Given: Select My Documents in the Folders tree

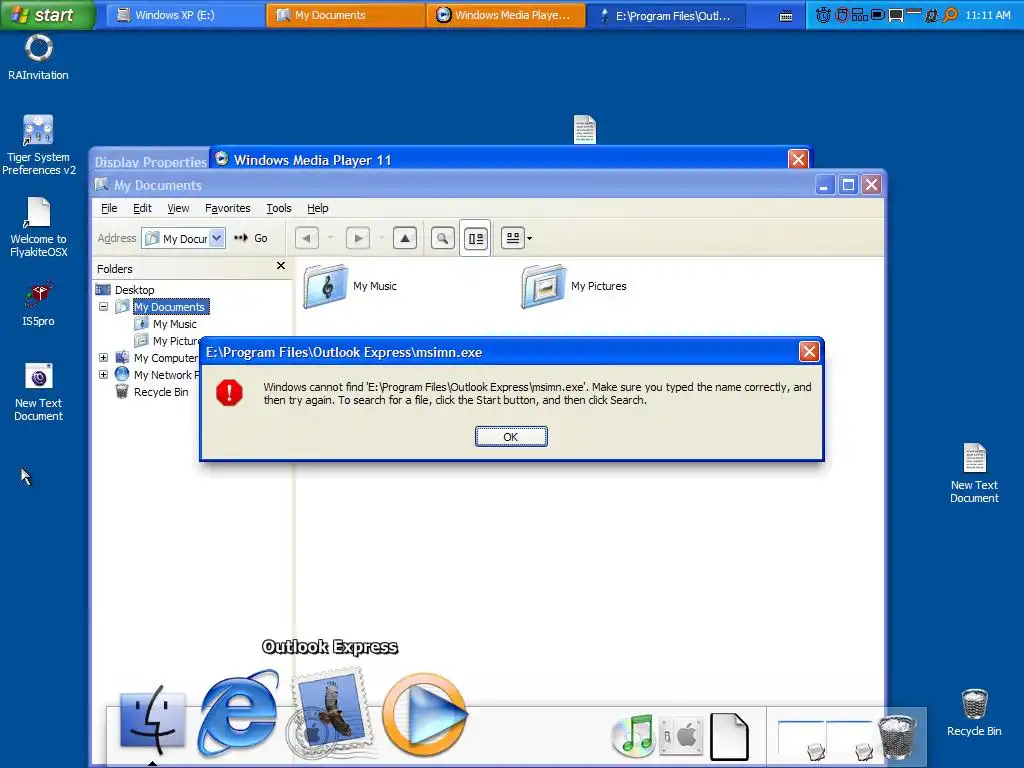Looking at the screenshot, I should tap(171, 307).
